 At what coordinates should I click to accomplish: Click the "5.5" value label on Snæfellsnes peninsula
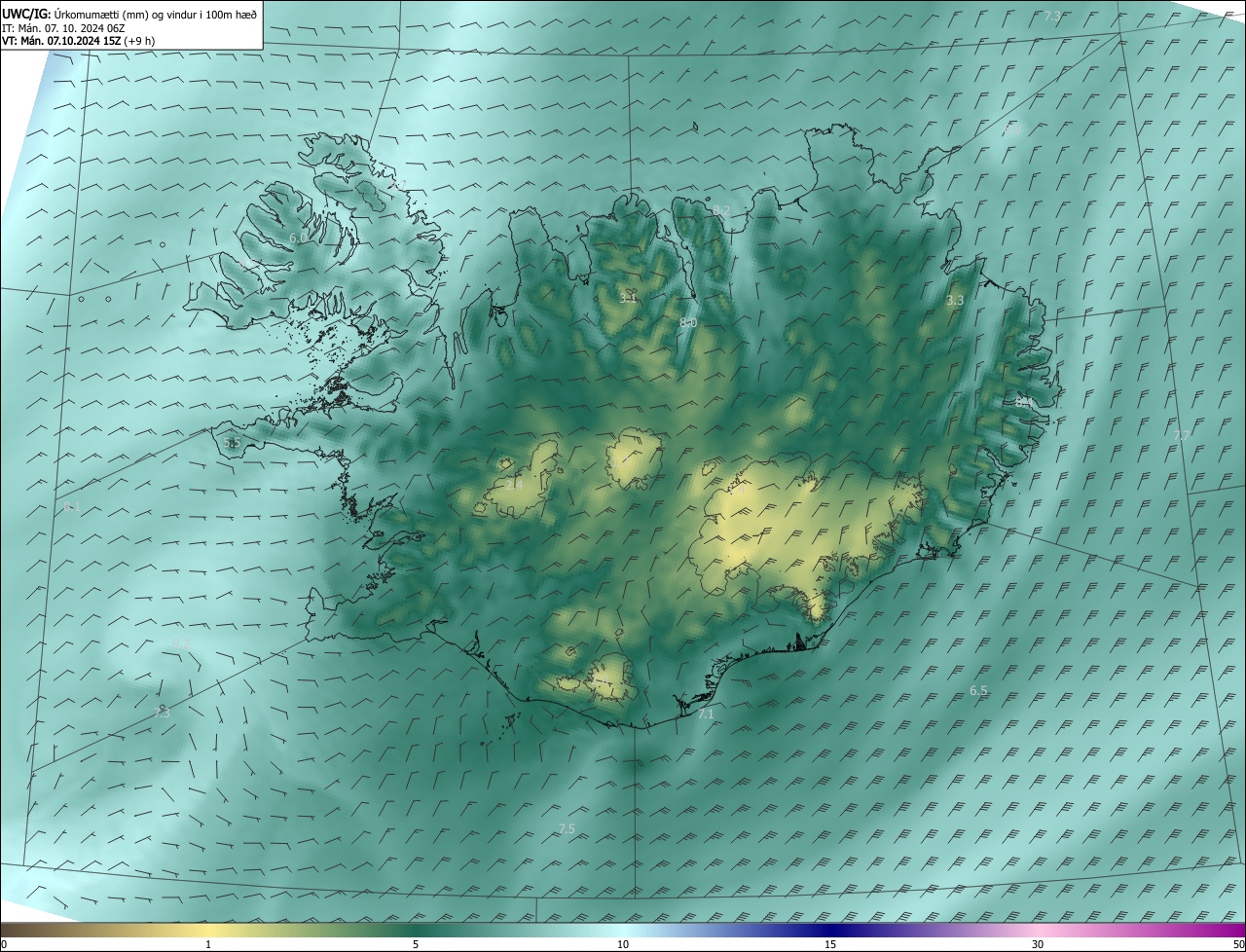(232, 443)
